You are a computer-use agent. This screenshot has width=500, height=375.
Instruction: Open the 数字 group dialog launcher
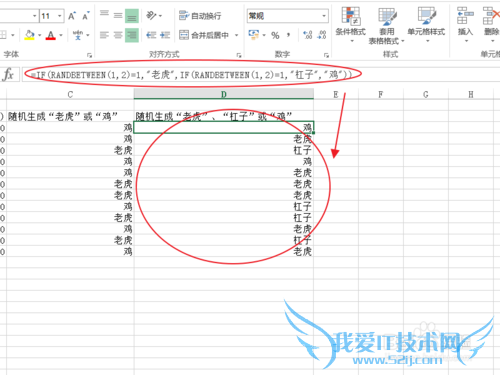click(326, 55)
